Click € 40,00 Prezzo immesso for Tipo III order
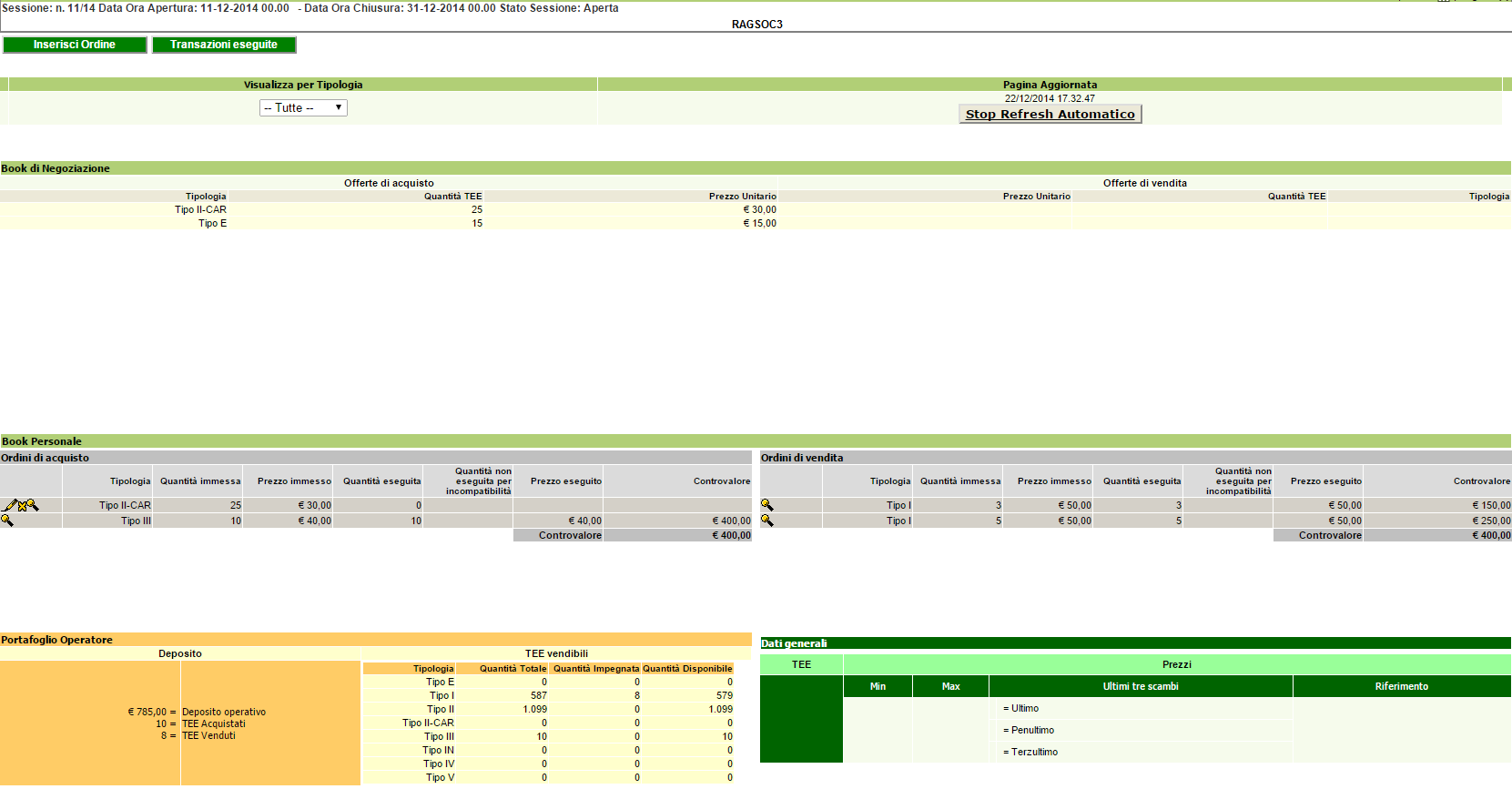Screen dimensions: 1512x789 [315, 521]
